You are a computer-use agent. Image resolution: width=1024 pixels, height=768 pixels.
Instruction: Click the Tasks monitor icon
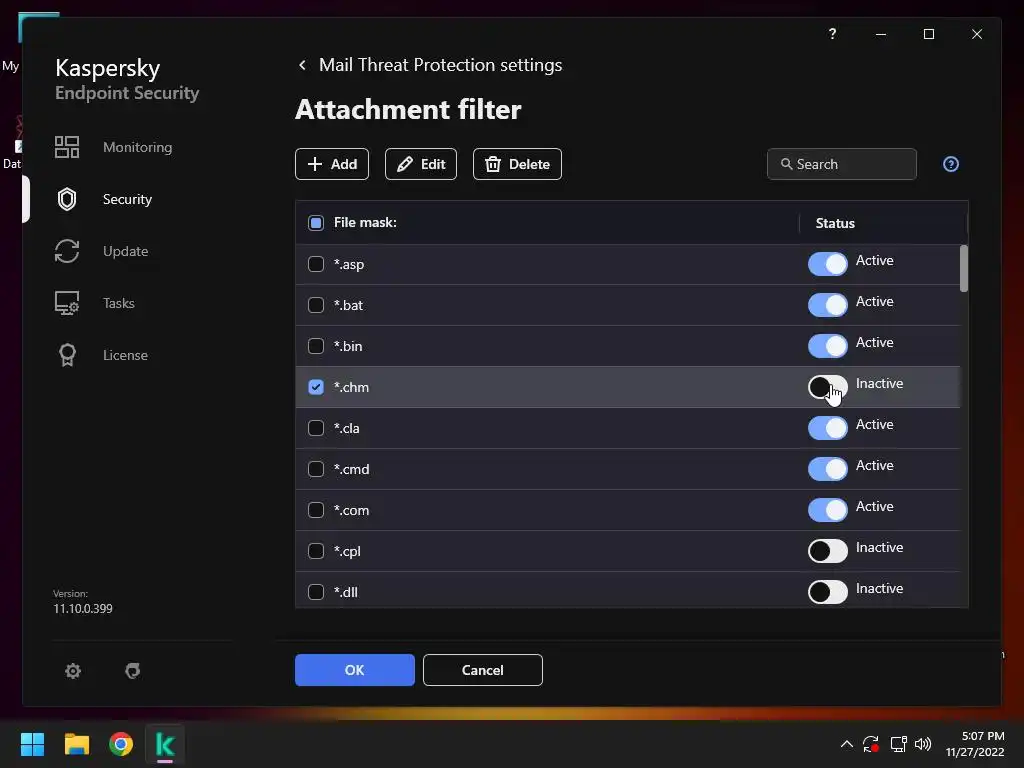(67, 303)
